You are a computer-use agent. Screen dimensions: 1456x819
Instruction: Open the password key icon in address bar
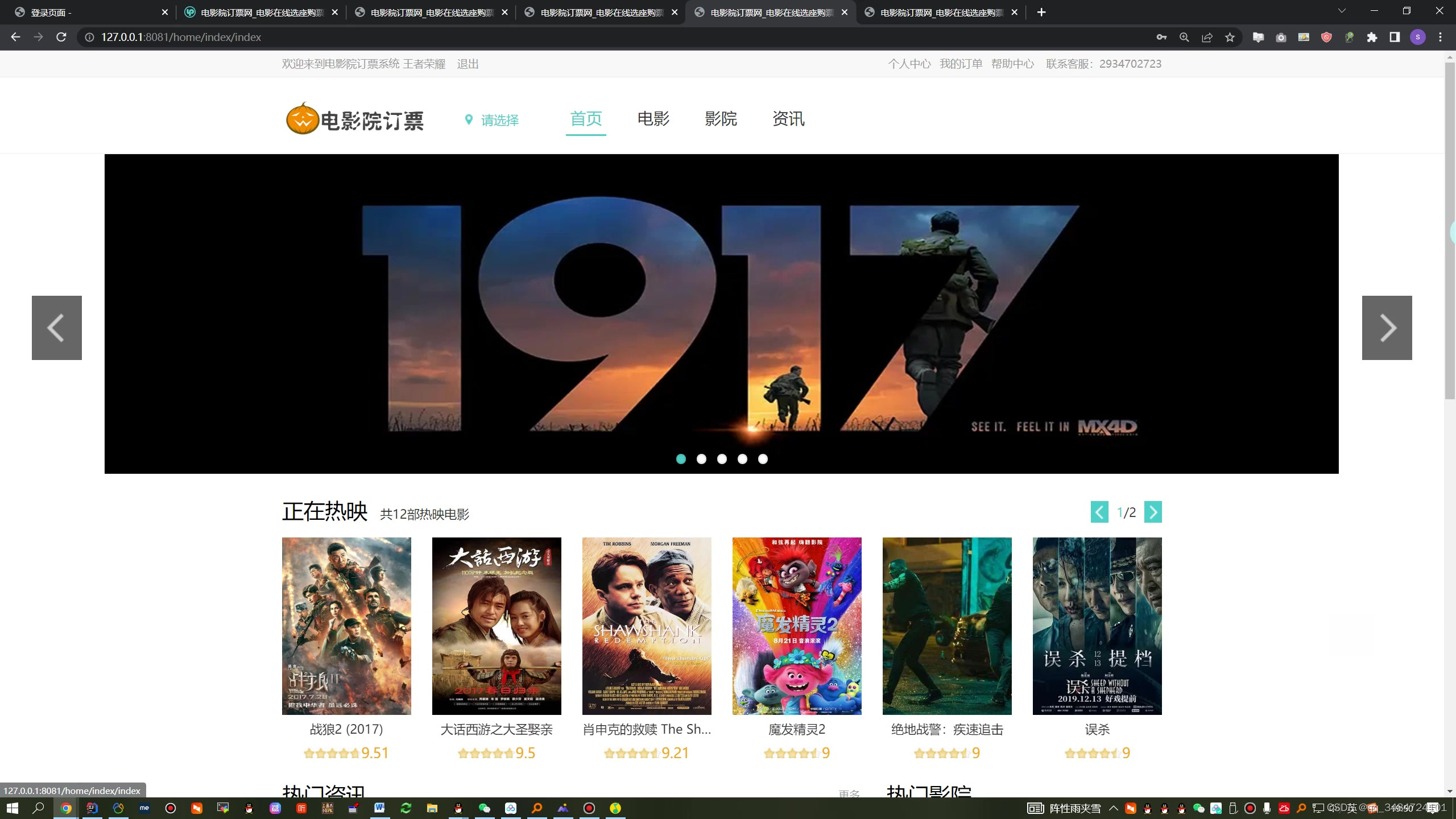(x=1161, y=37)
